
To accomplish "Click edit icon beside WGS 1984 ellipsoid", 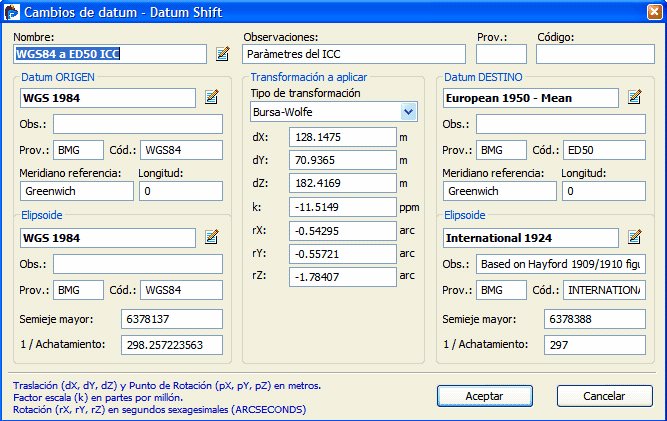I will pyautogui.click(x=211, y=238).
